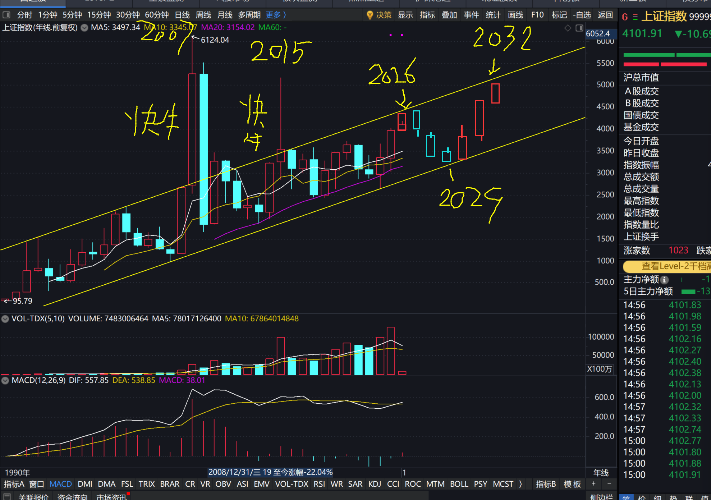Click the menu icon beside 上证指数 title
The image size is (711, 500).
(x=635, y=17)
